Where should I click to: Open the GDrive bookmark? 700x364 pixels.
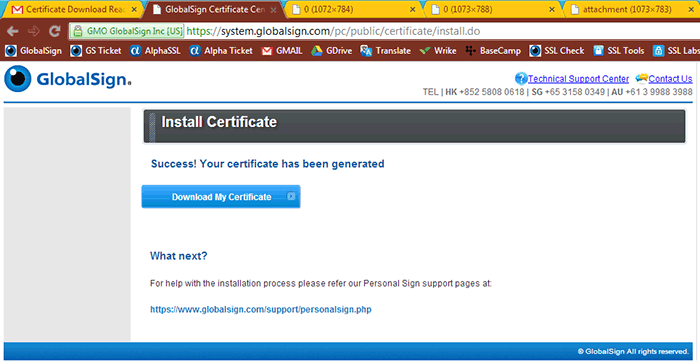pyautogui.click(x=332, y=51)
